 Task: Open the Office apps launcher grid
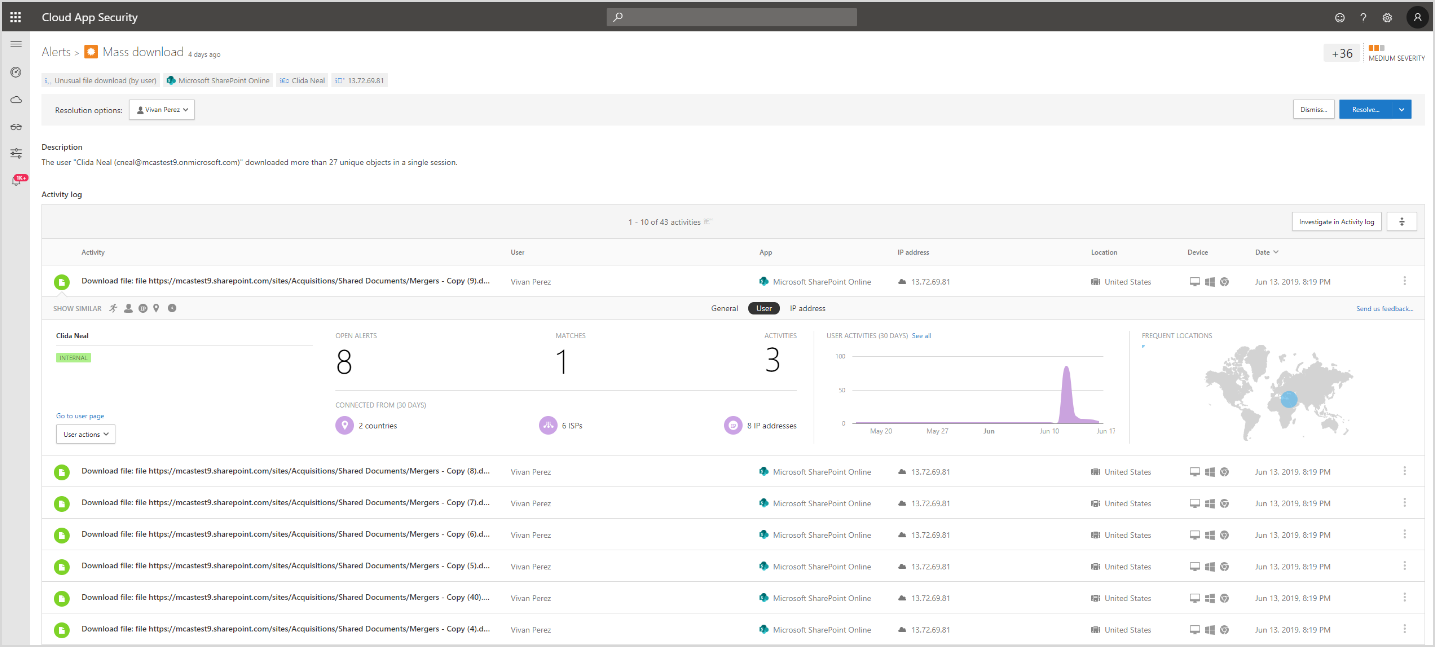click(x=13, y=16)
